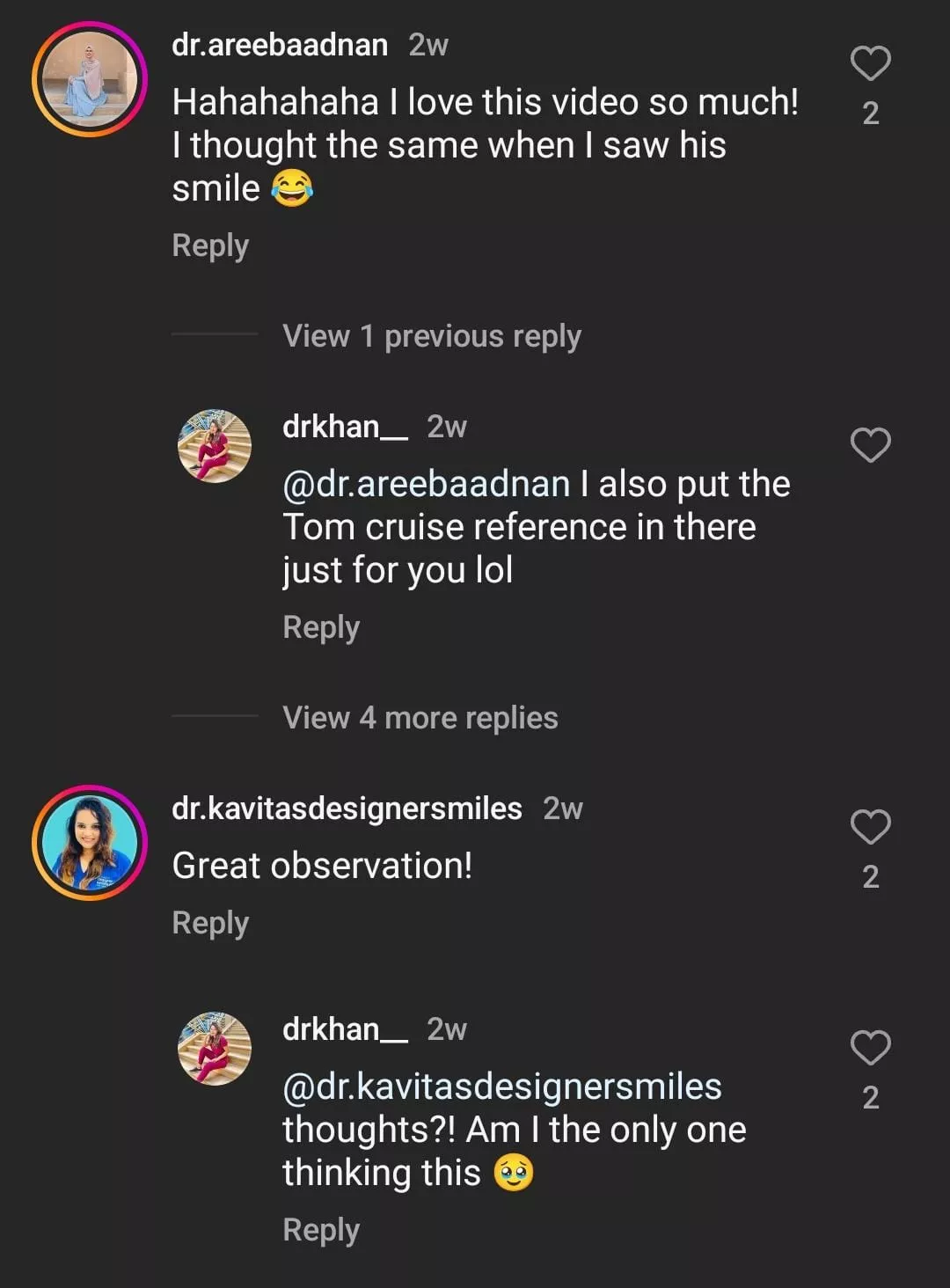Open dr.kavitasdesignersmiles' profile picture story
950x1288 pixels.
tap(89, 844)
